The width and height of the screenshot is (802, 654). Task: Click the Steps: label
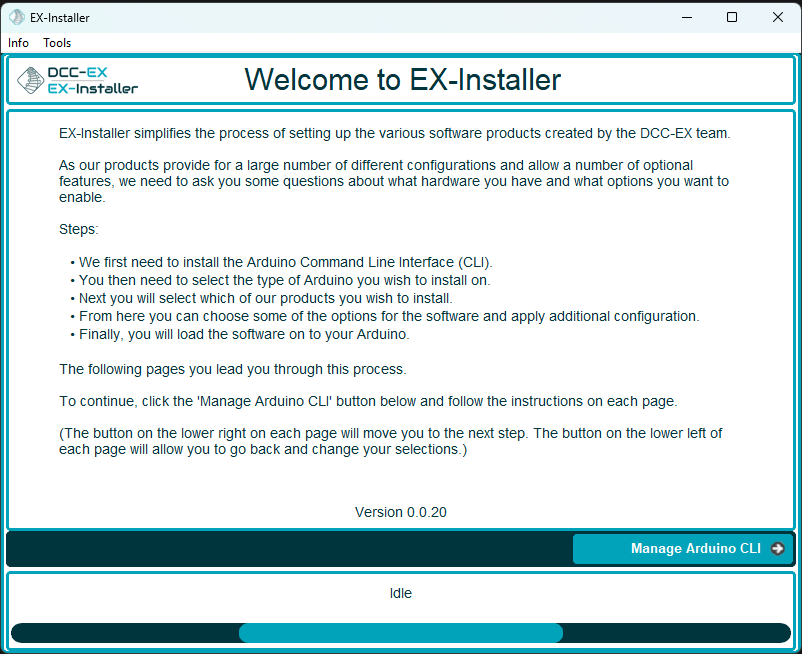[x=79, y=229]
